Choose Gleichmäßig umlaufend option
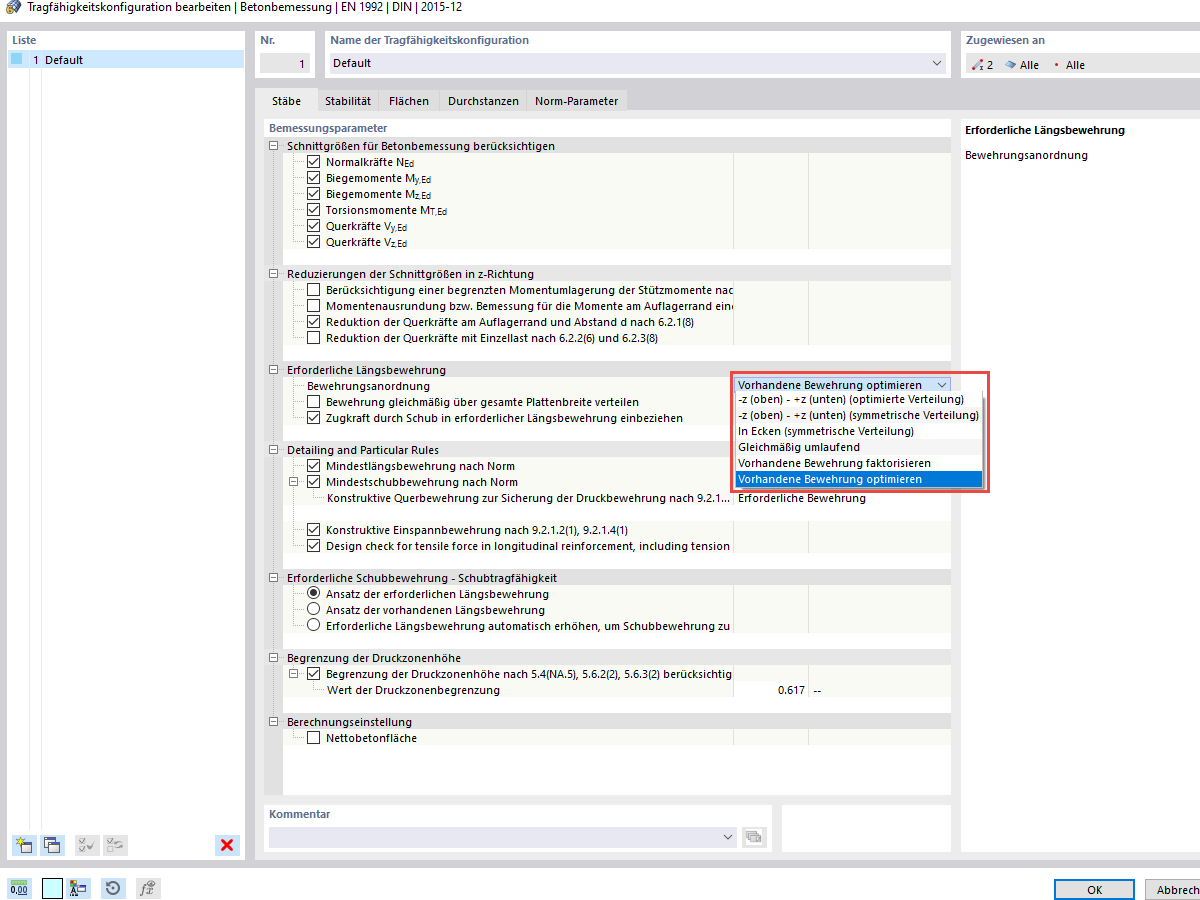The width and height of the screenshot is (1200, 900). 859,447
